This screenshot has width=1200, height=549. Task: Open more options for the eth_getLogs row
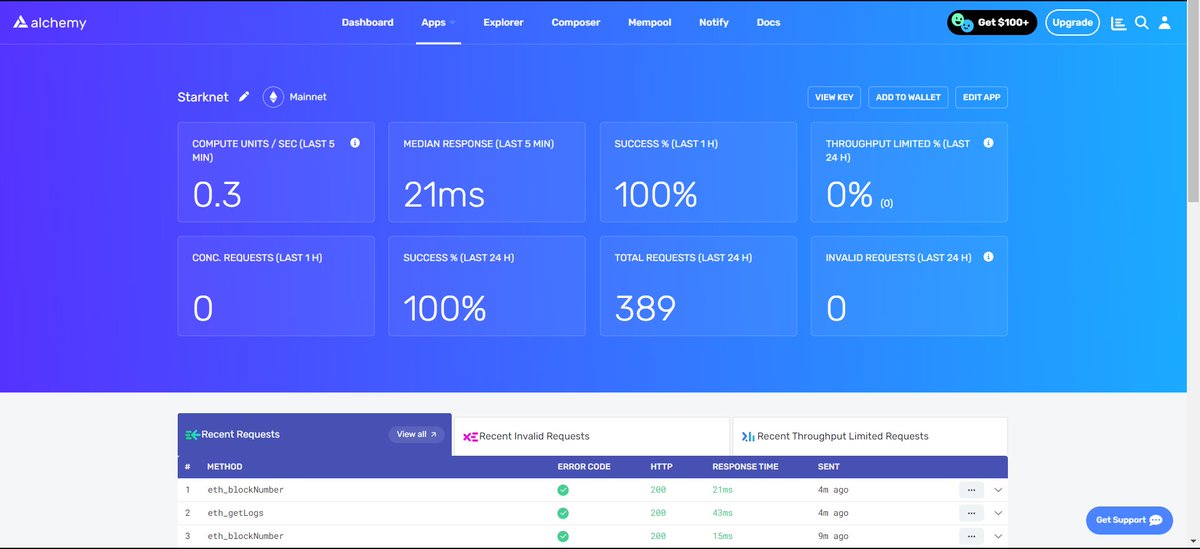pos(971,513)
